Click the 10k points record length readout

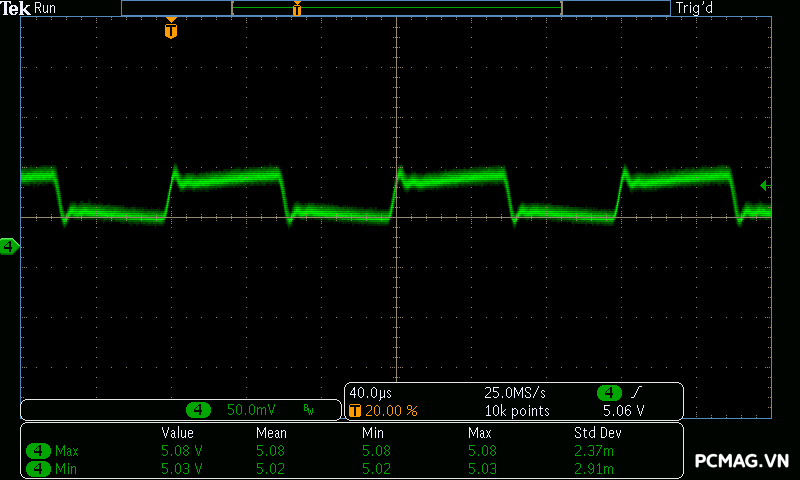[x=517, y=411]
